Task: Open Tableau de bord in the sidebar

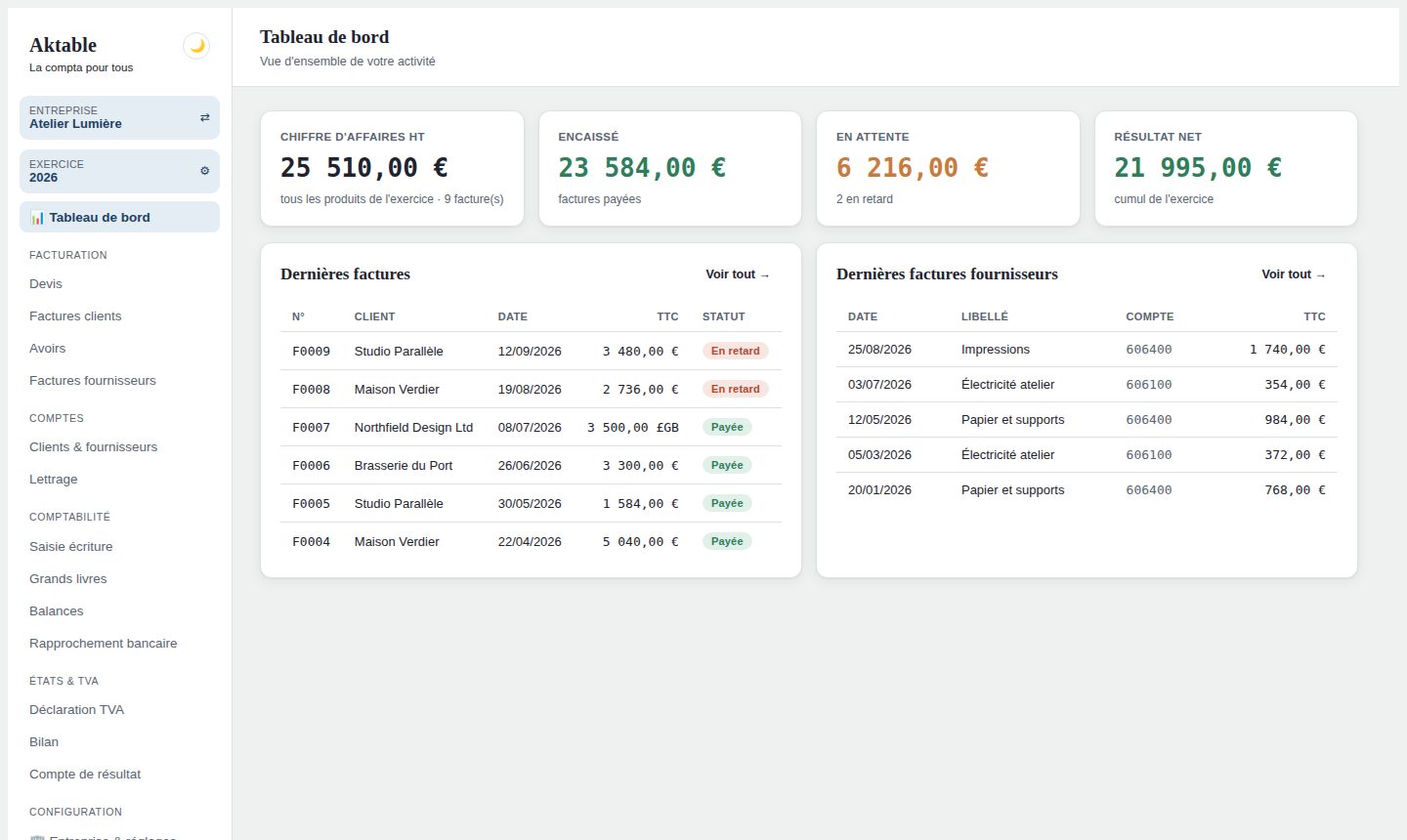Action: coord(119,217)
